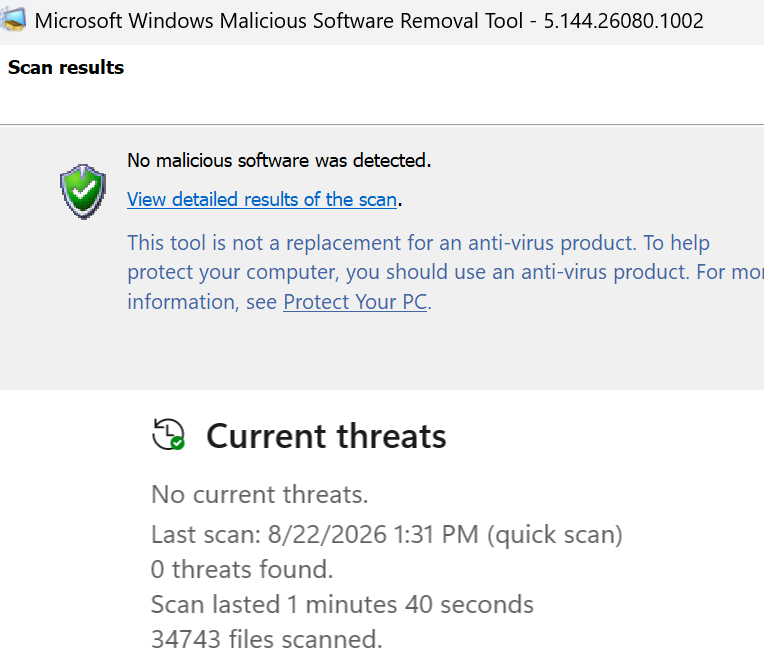Click the 34743 files scanned line
Viewport: 764px width, 668px height.
267,639
